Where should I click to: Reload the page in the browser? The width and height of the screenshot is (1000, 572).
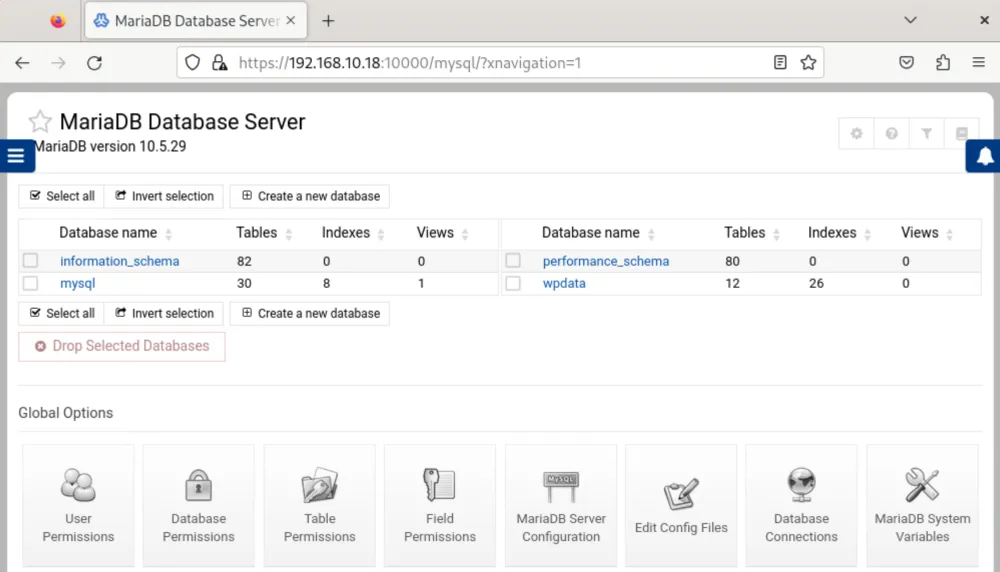click(94, 62)
